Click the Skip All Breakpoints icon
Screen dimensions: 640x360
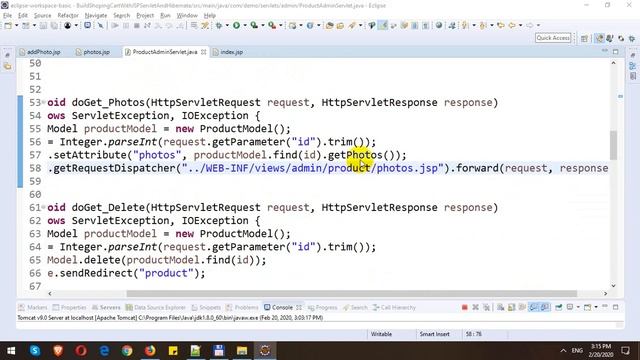tap(100, 25)
